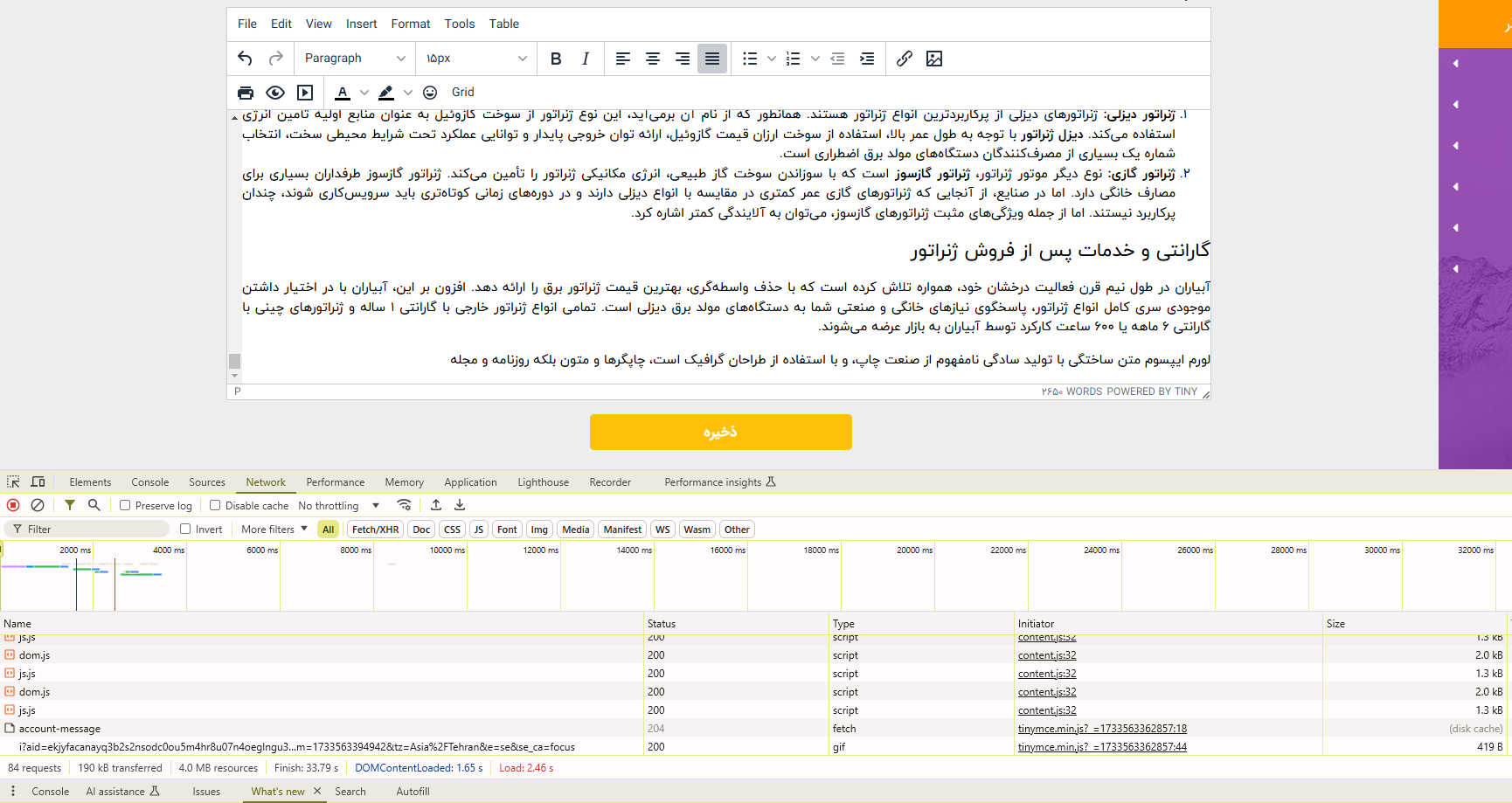Print the editor content
This screenshot has height=803, width=1512.
246,93
